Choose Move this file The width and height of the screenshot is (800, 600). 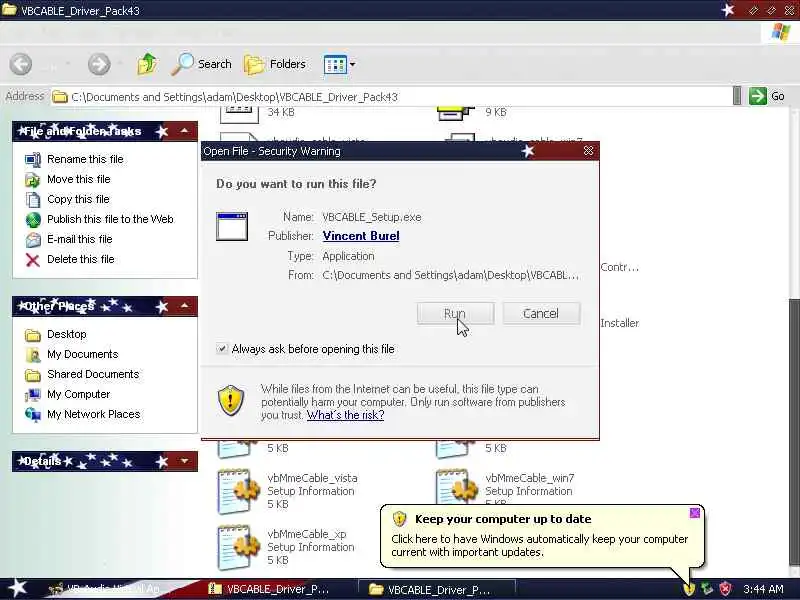click(79, 179)
